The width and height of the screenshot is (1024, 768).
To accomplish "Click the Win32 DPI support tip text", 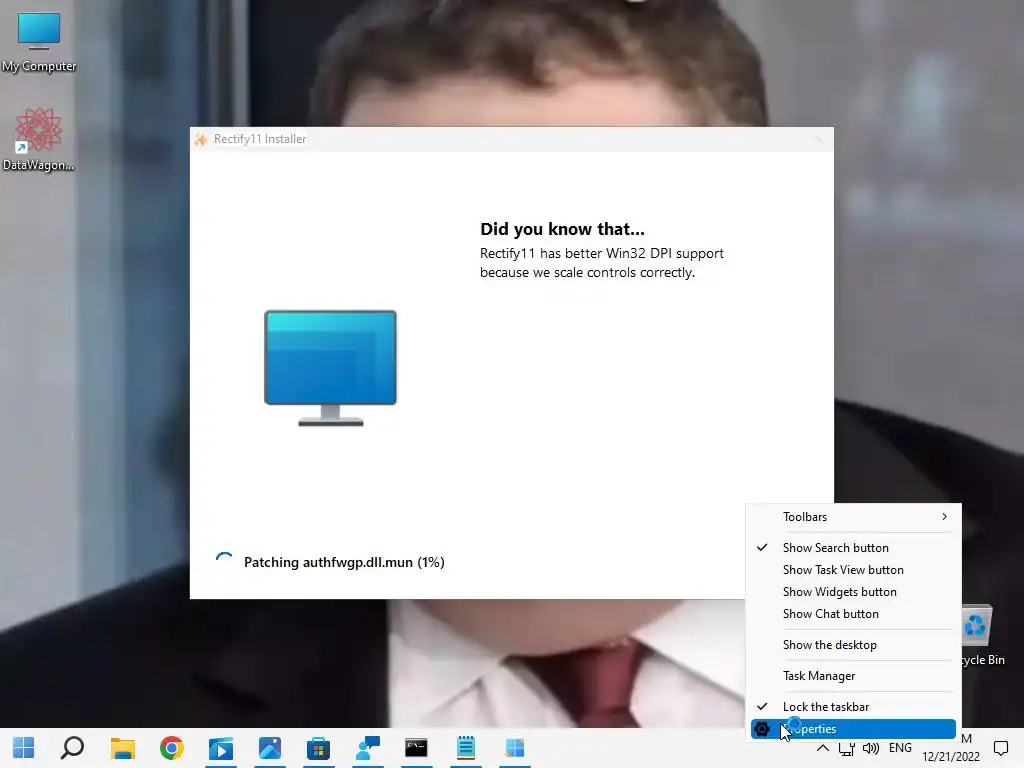I will [x=601, y=263].
